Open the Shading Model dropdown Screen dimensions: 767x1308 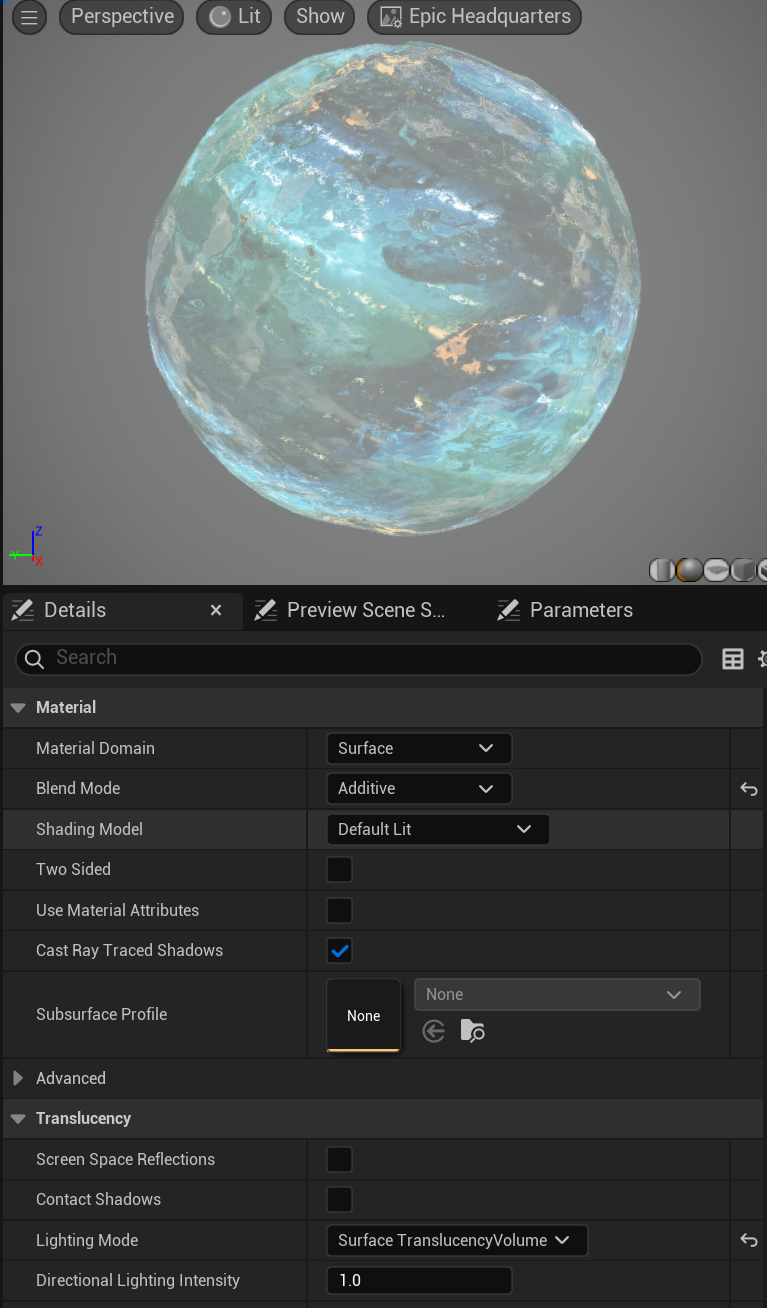437,829
